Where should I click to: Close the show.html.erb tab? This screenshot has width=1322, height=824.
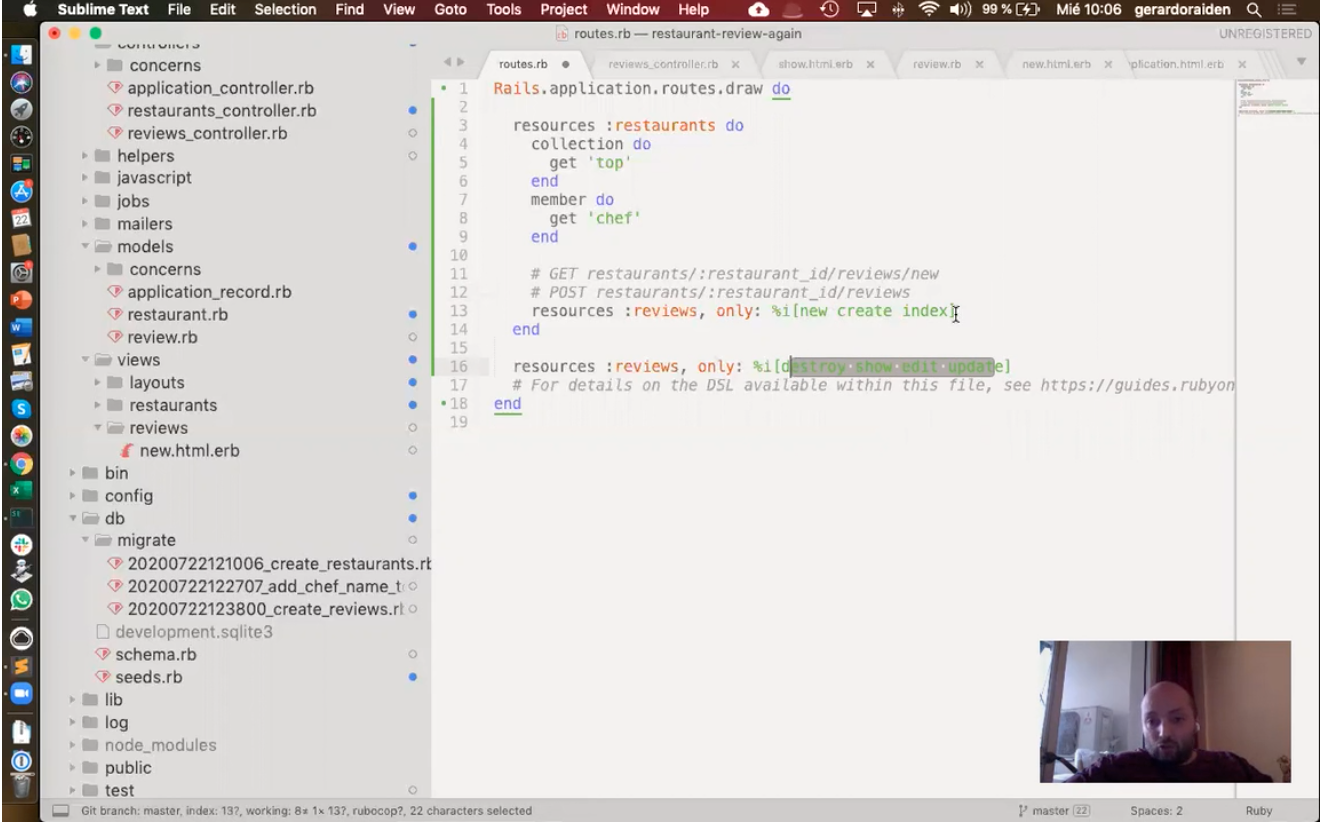click(870, 64)
